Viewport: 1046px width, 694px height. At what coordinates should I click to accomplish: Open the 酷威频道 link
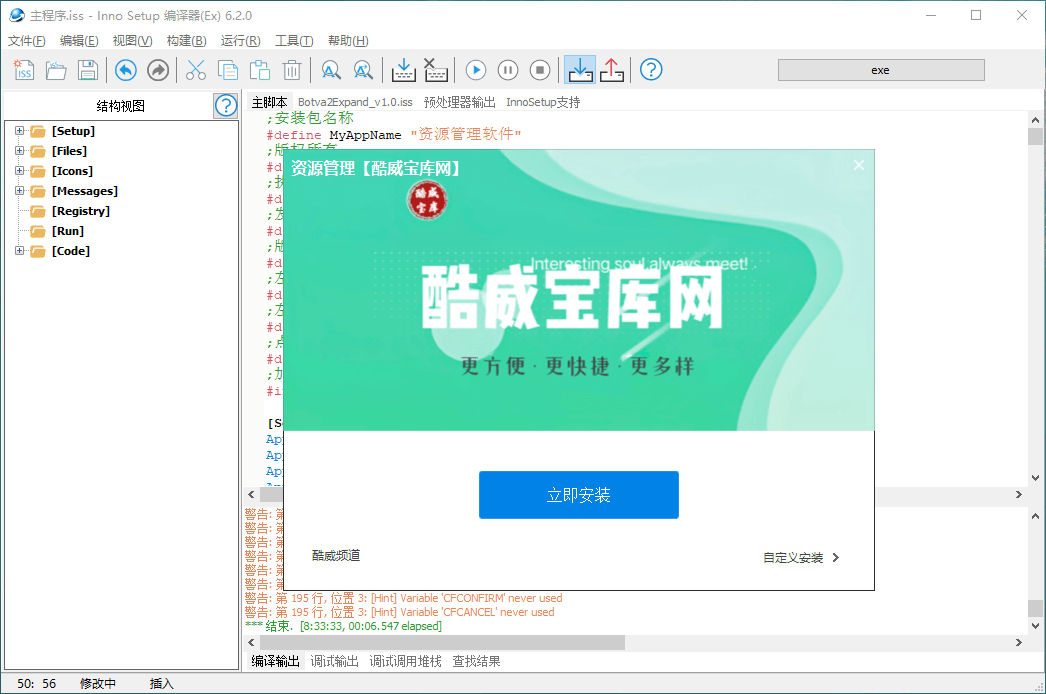click(x=336, y=555)
